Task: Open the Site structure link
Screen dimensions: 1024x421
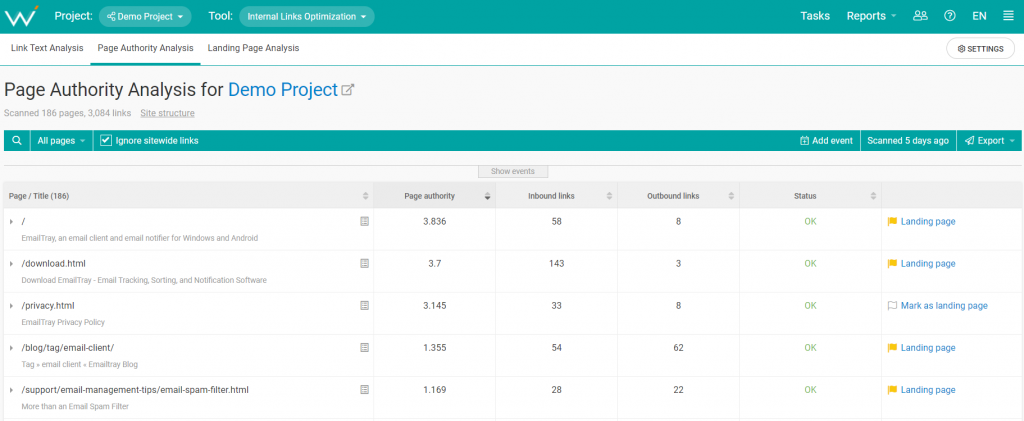Action: click(x=167, y=113)
